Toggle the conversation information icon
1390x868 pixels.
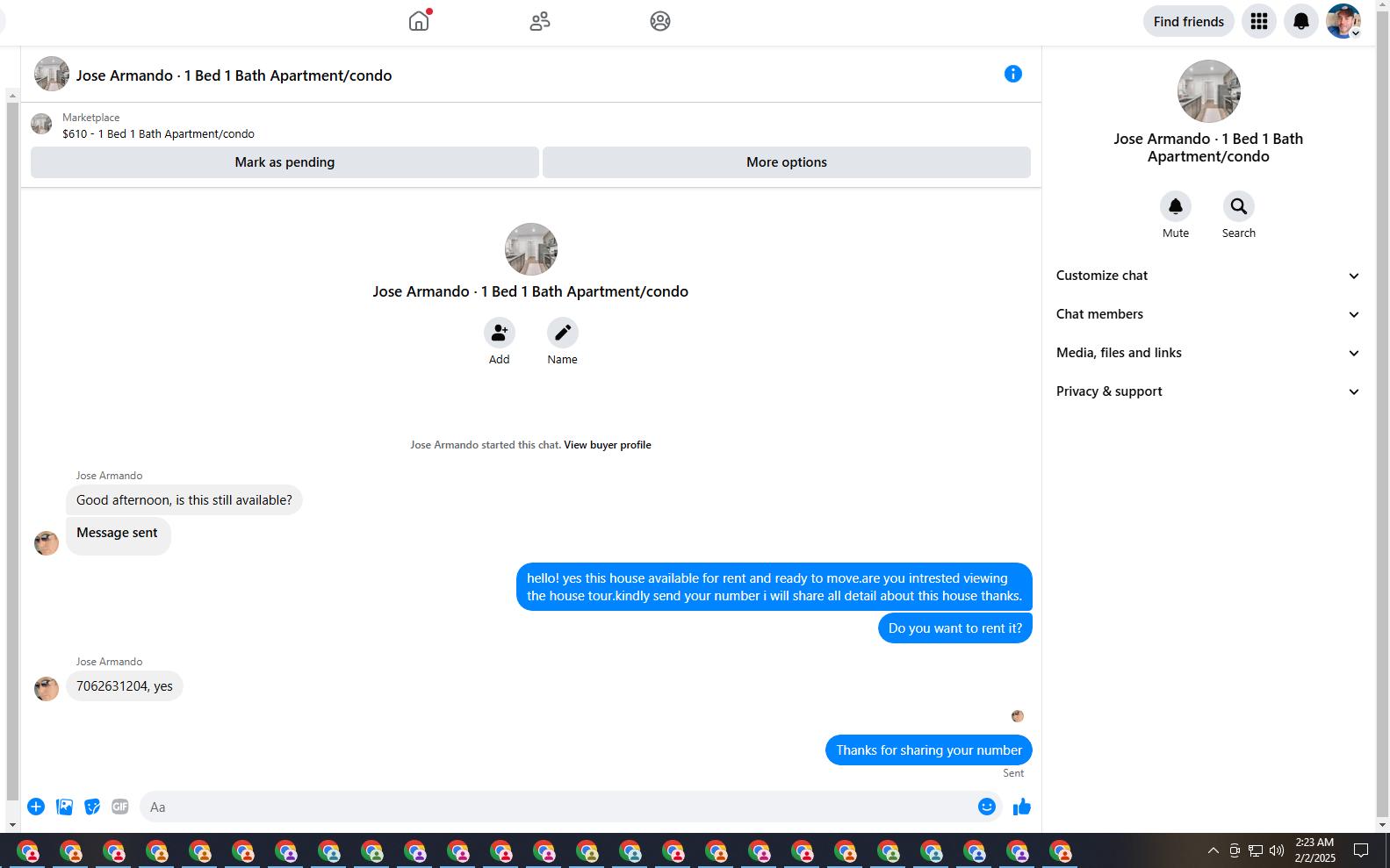click(x=1013, y=74)
